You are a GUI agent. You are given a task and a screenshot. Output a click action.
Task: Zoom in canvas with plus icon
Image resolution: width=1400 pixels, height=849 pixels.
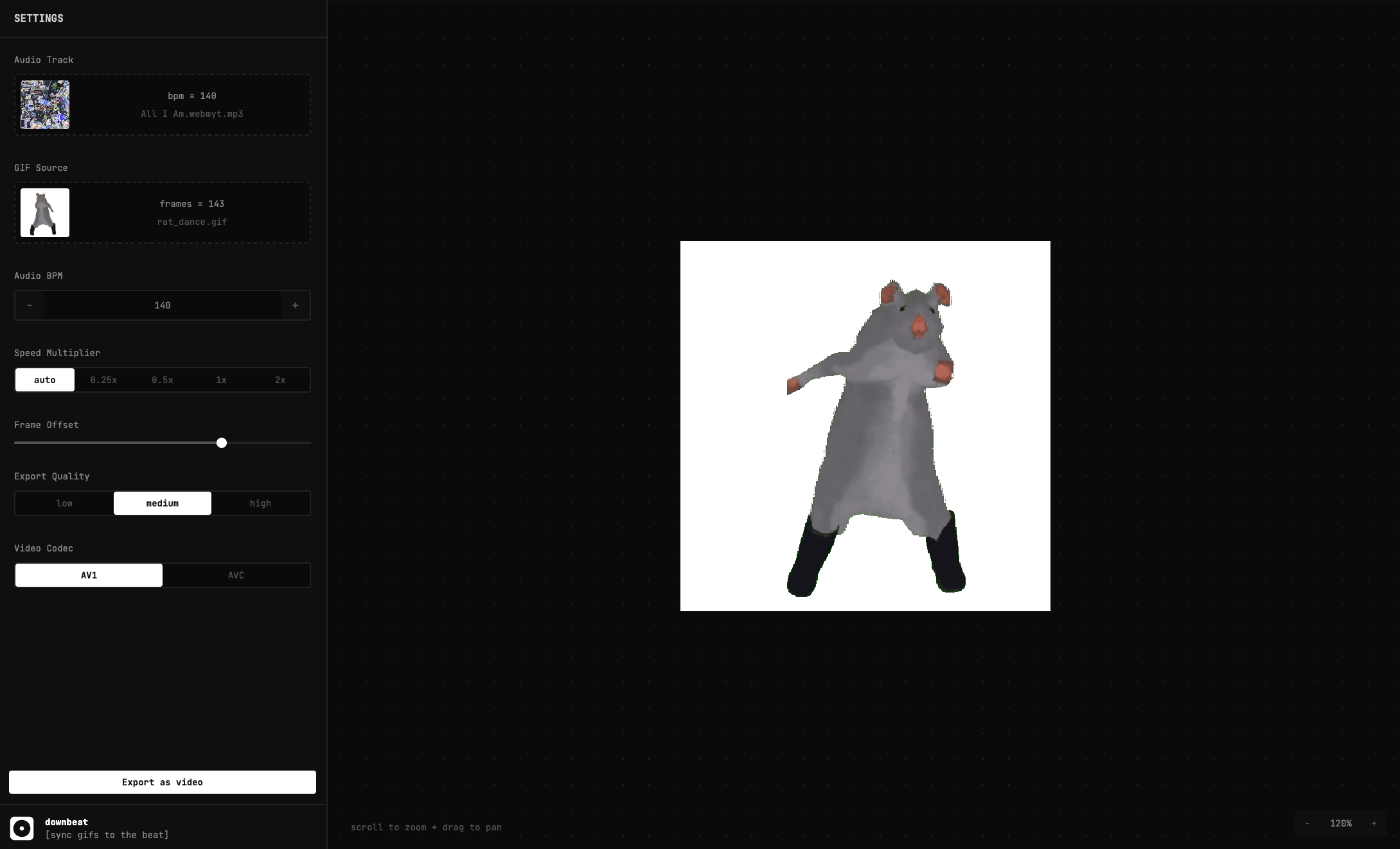tap(1374, 823)
